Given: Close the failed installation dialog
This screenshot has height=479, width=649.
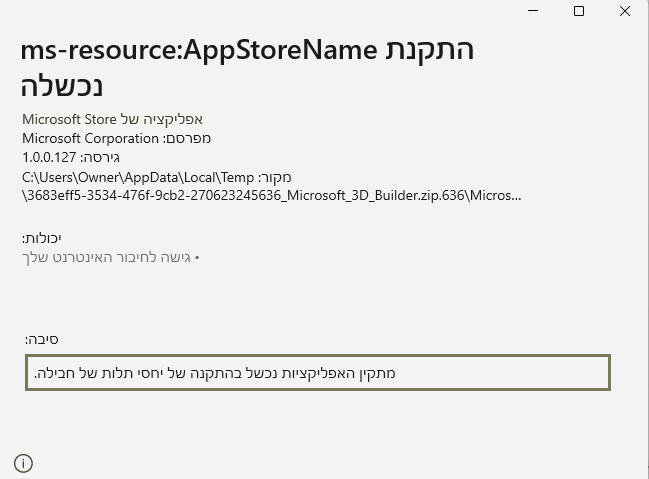Looking at the screenshot, I should point(625,11).
